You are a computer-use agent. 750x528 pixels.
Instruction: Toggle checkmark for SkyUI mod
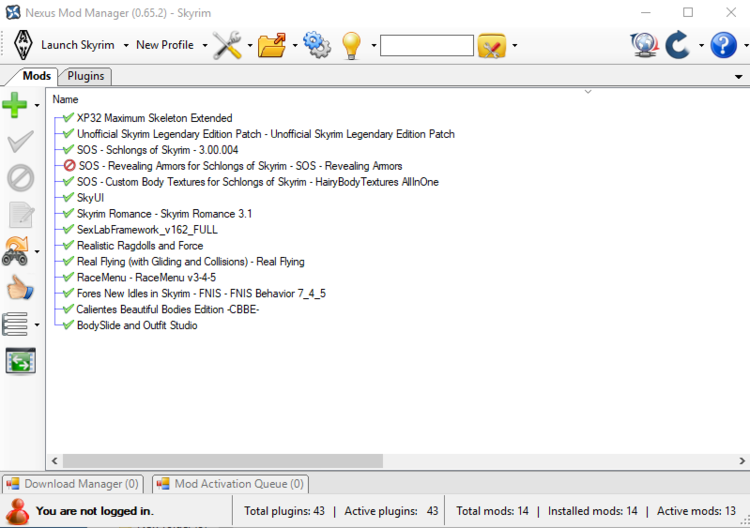pos(68,198)
